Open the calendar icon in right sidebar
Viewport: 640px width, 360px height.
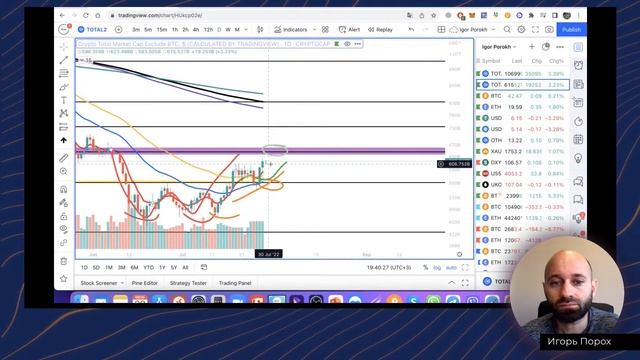[x=578, y=139]
